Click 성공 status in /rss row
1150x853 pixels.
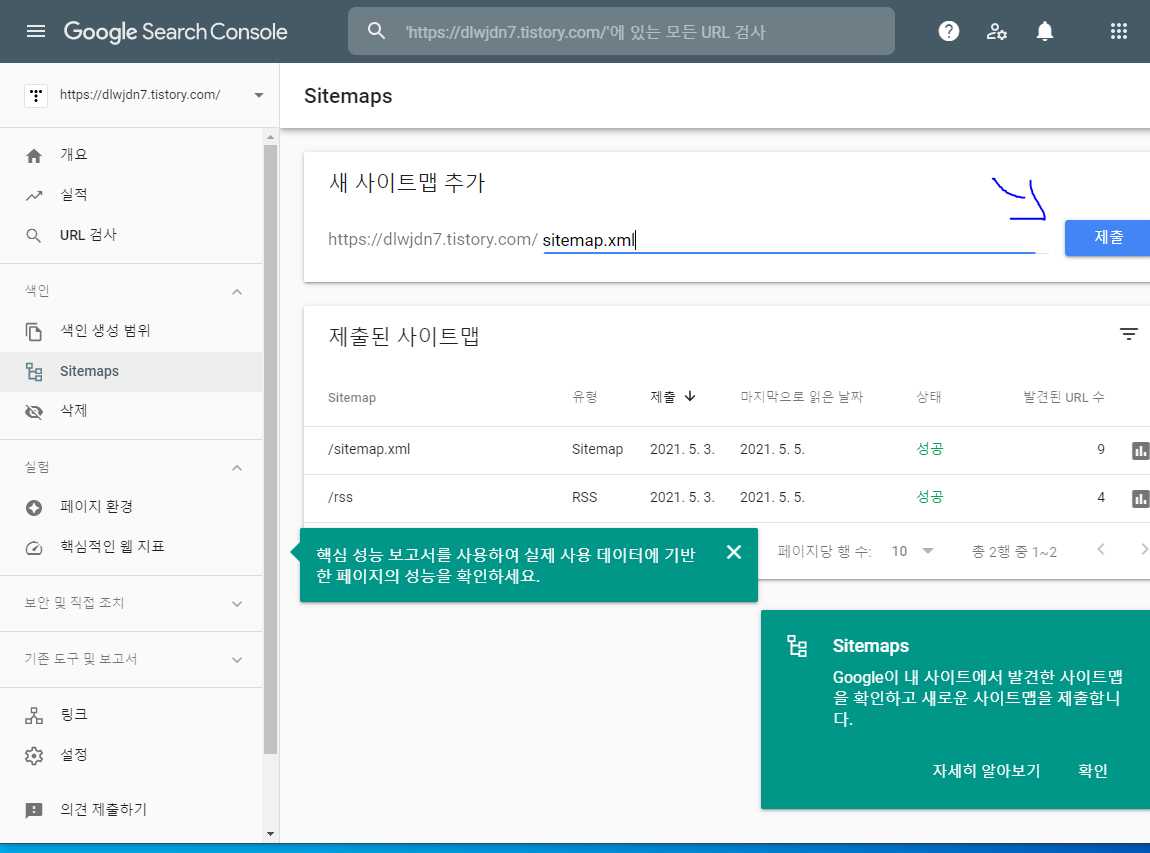click(929, 497)
